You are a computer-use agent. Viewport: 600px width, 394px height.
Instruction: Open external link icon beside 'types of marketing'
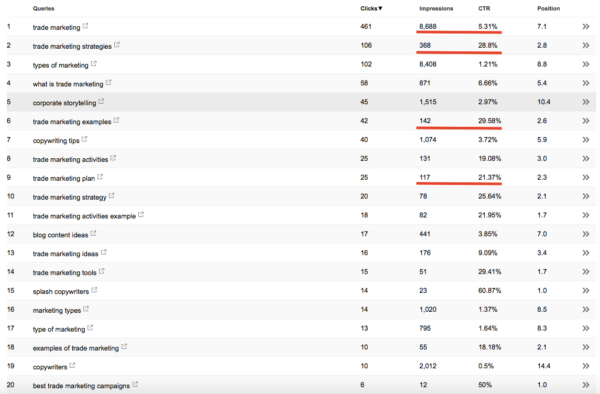click(x=94, y=64)
